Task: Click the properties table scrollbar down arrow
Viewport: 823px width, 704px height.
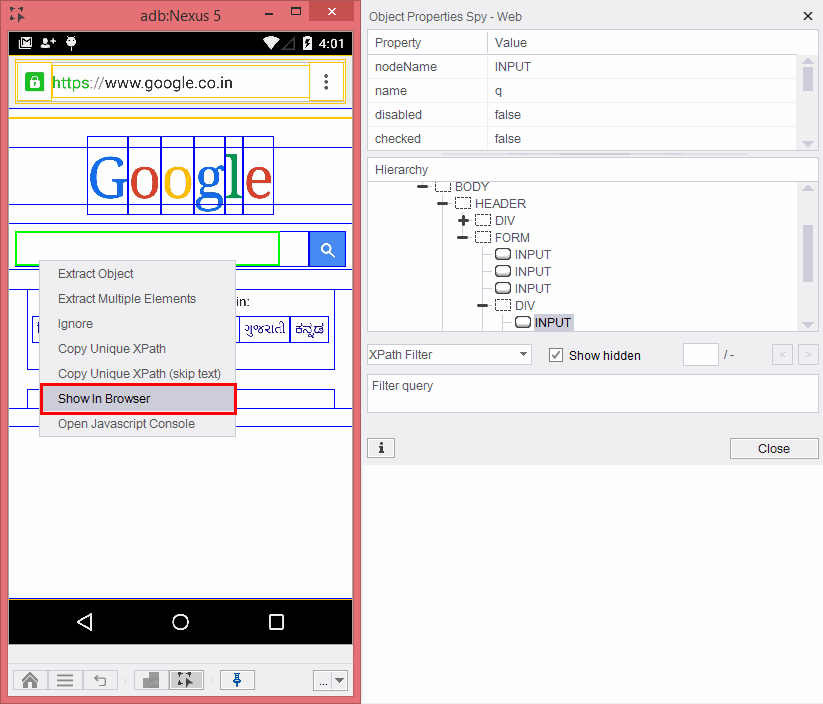Action: (808, 144)
